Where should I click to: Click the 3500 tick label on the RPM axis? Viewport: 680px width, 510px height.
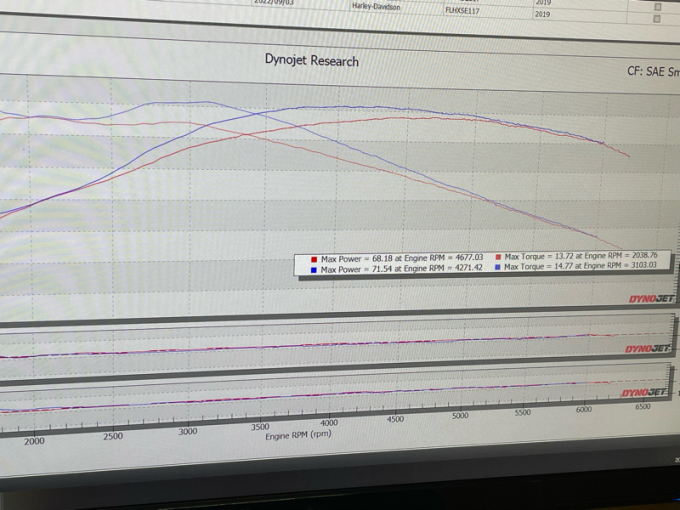coord(260,427)
